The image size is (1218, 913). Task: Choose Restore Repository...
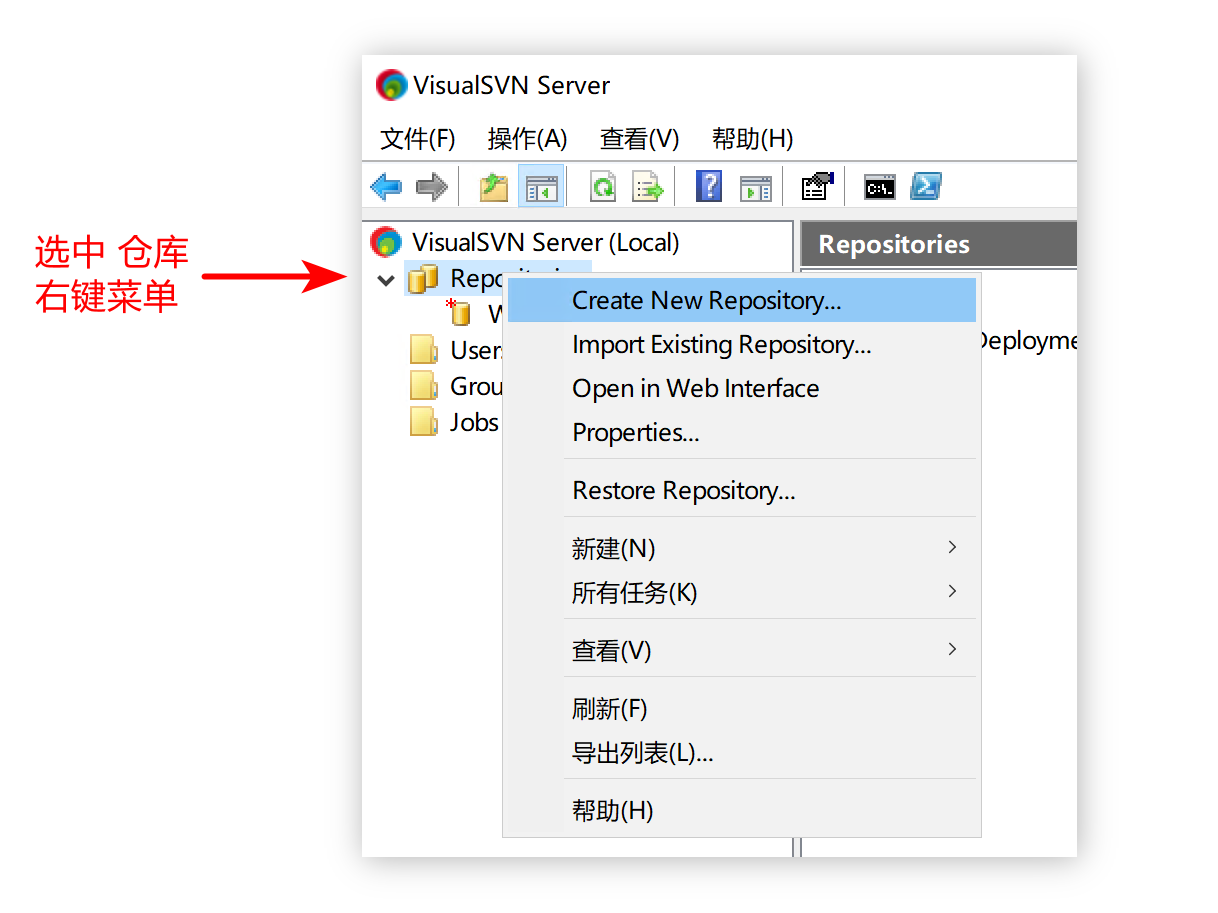[741, 490]
